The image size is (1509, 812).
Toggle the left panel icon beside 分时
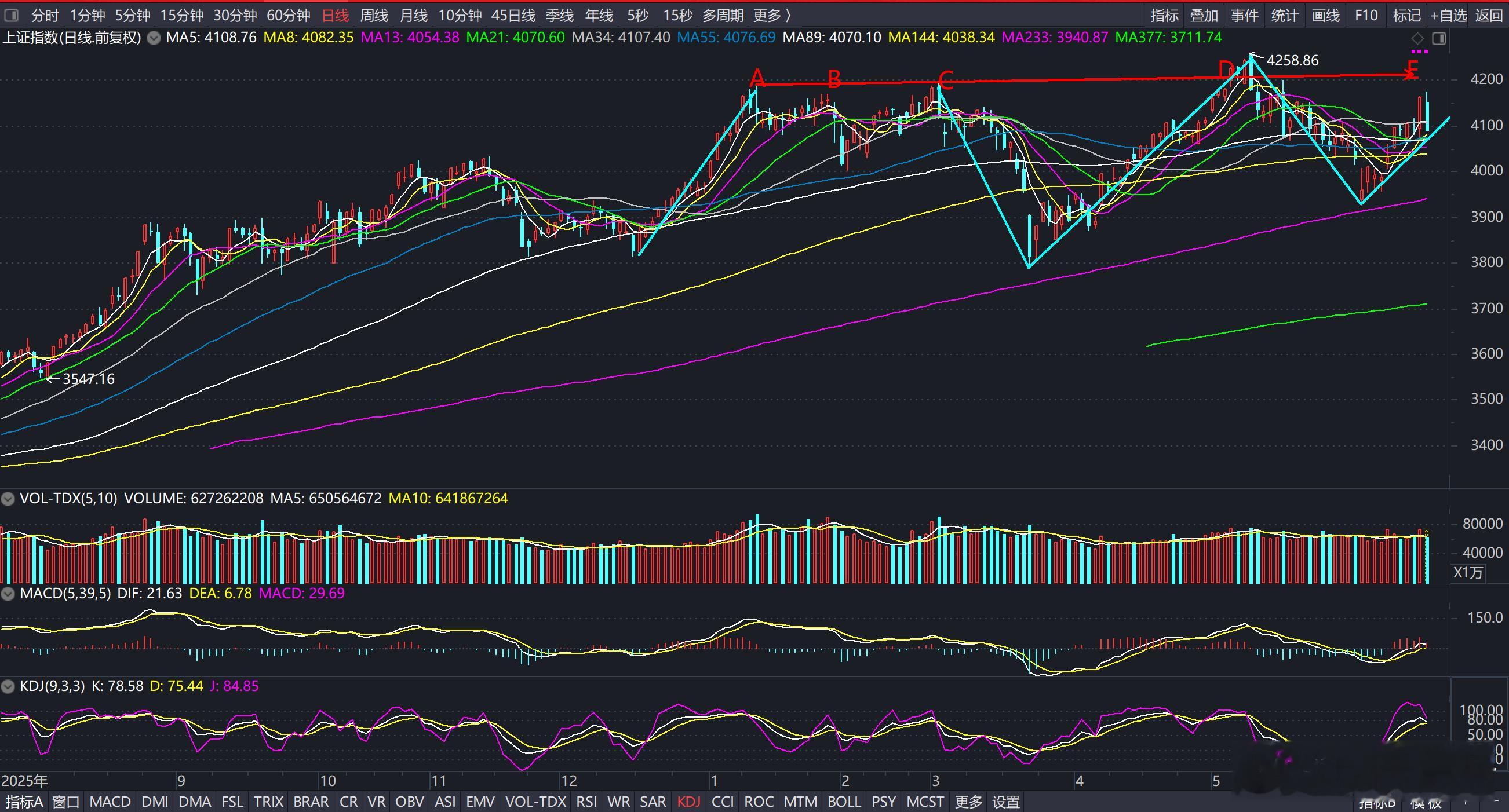[x=10, y=15]
